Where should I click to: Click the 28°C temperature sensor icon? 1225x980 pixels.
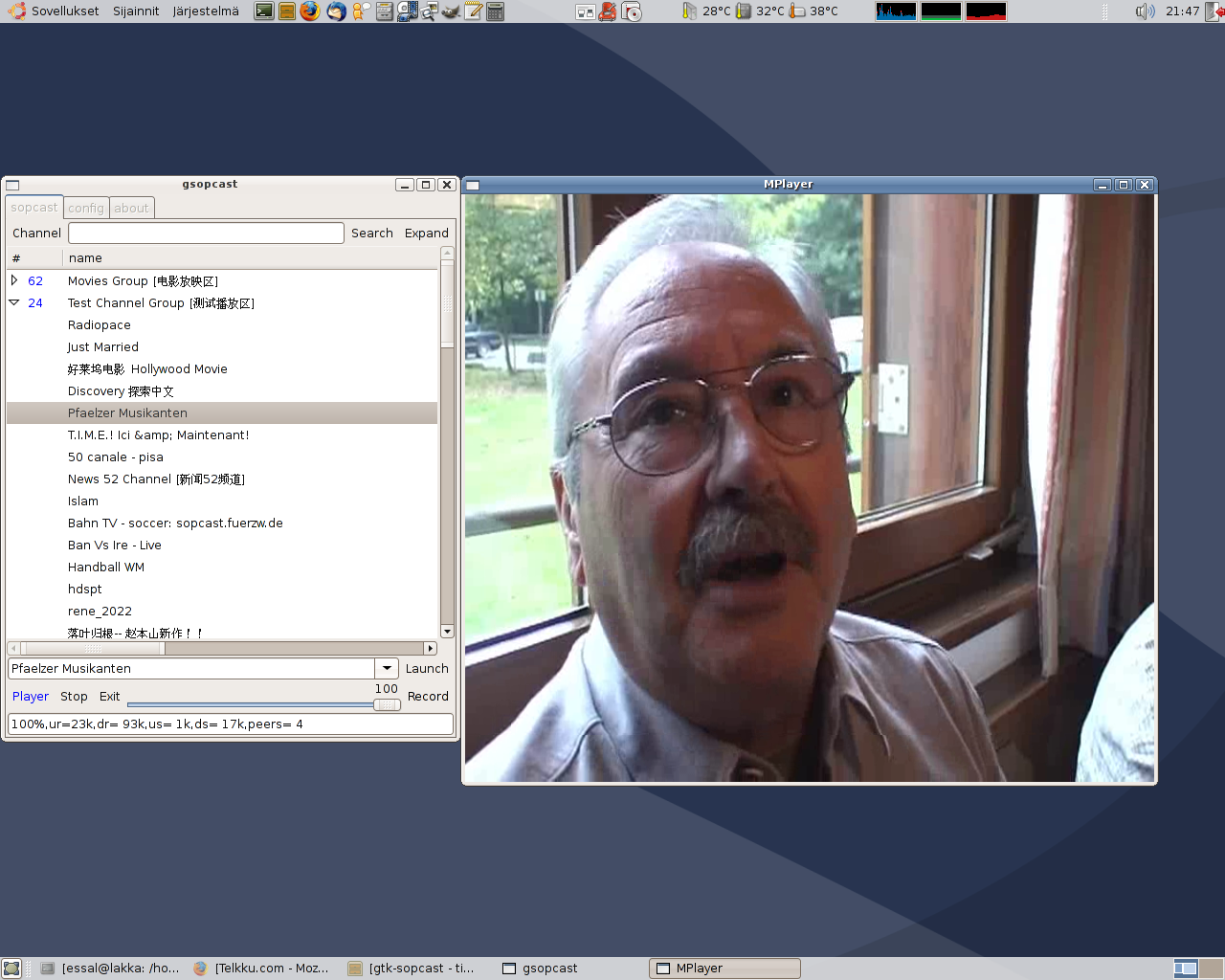(689, 11)
